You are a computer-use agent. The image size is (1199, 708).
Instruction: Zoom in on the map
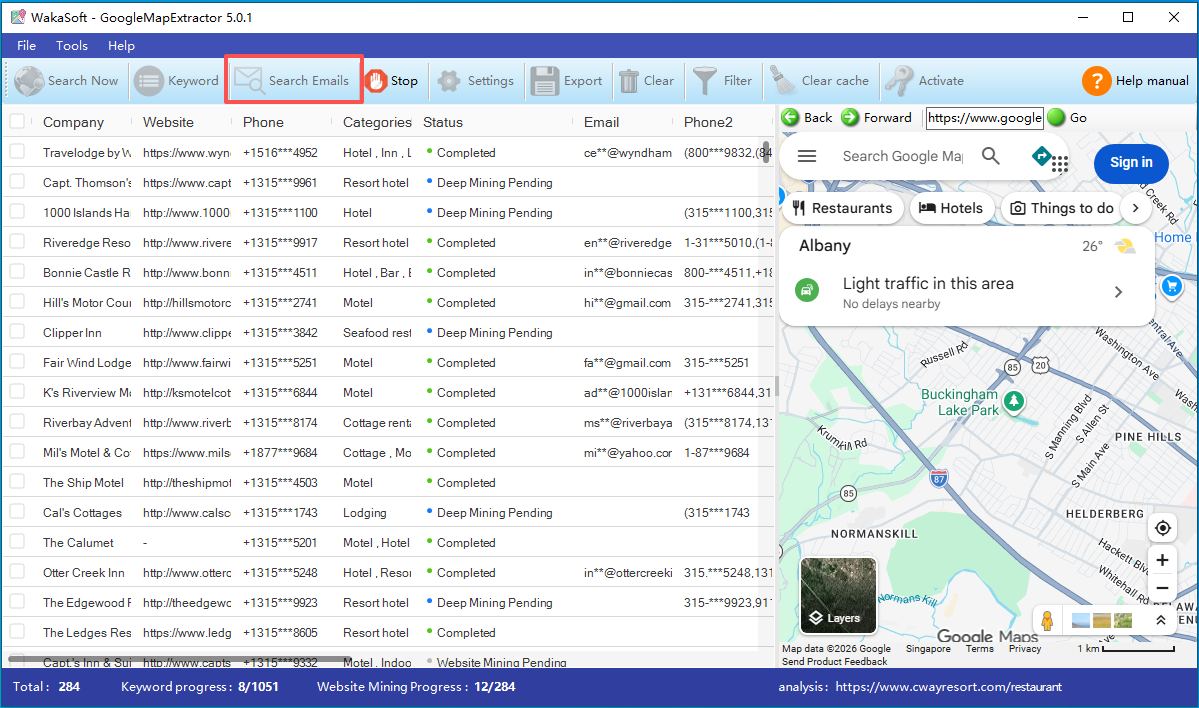tap(1162, 560)
